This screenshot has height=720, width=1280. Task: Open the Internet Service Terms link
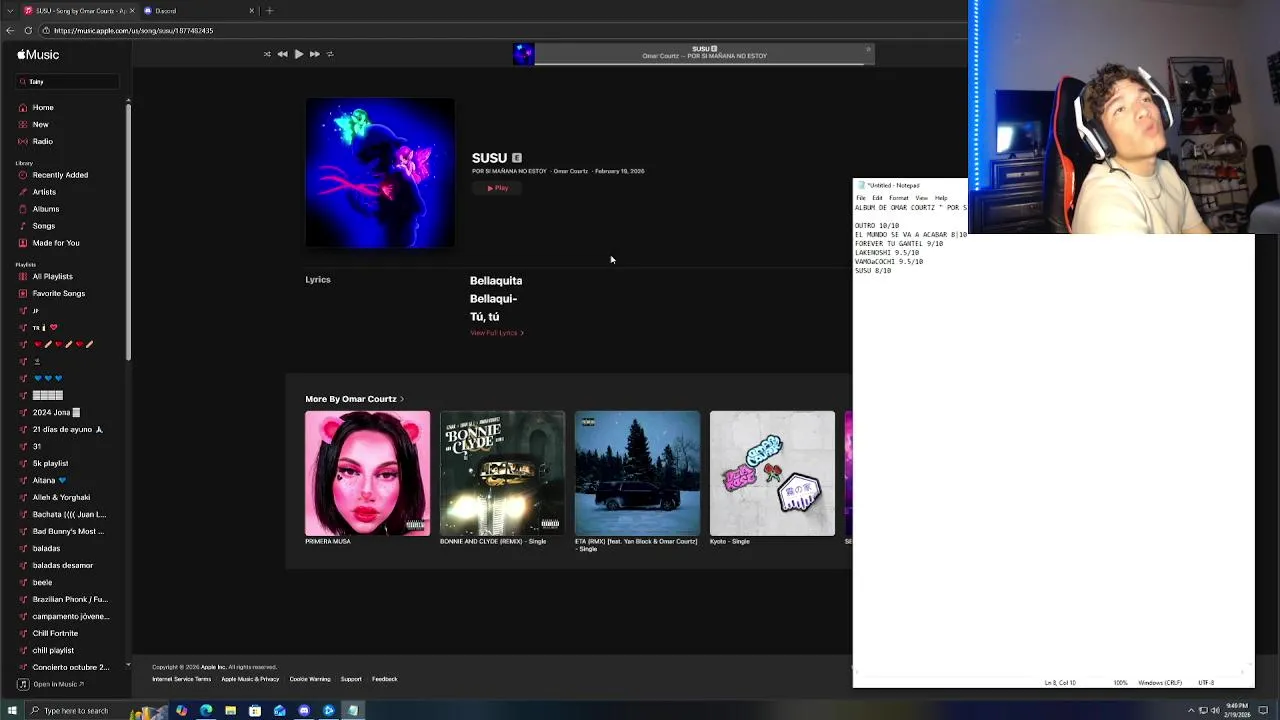[x=181, y=679]
